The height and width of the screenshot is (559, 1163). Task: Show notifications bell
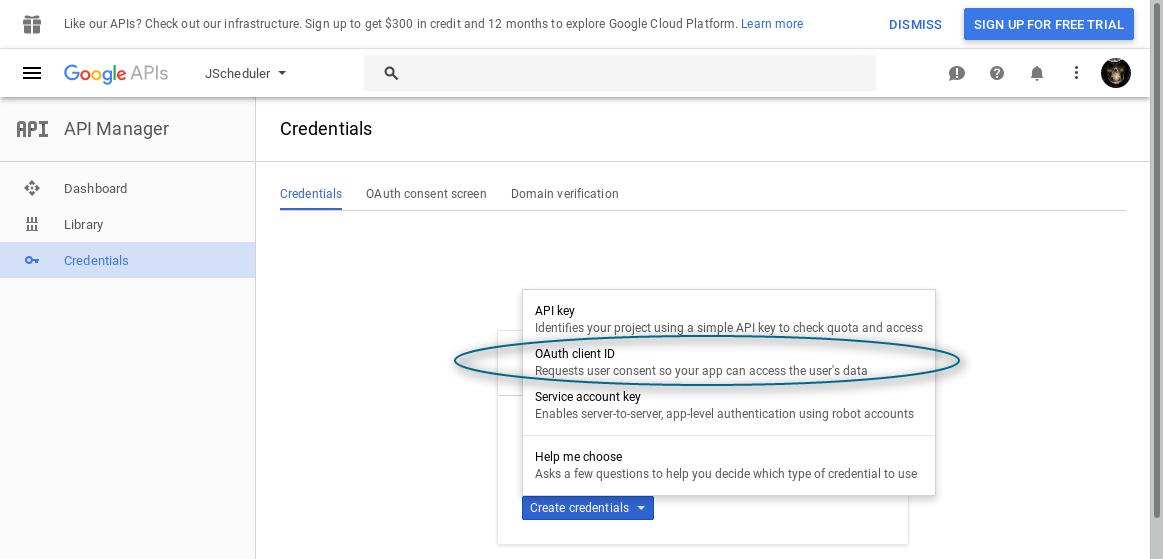(1037, 73)
